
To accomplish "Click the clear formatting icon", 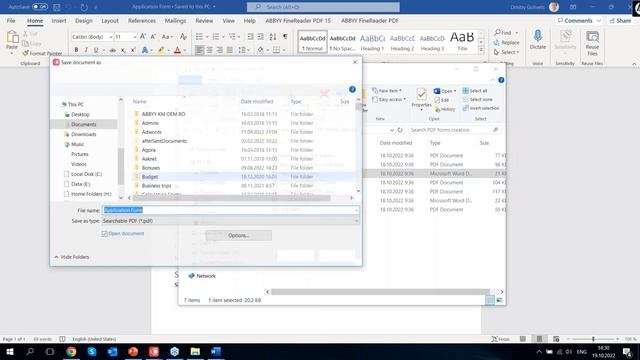I will 183,37.
